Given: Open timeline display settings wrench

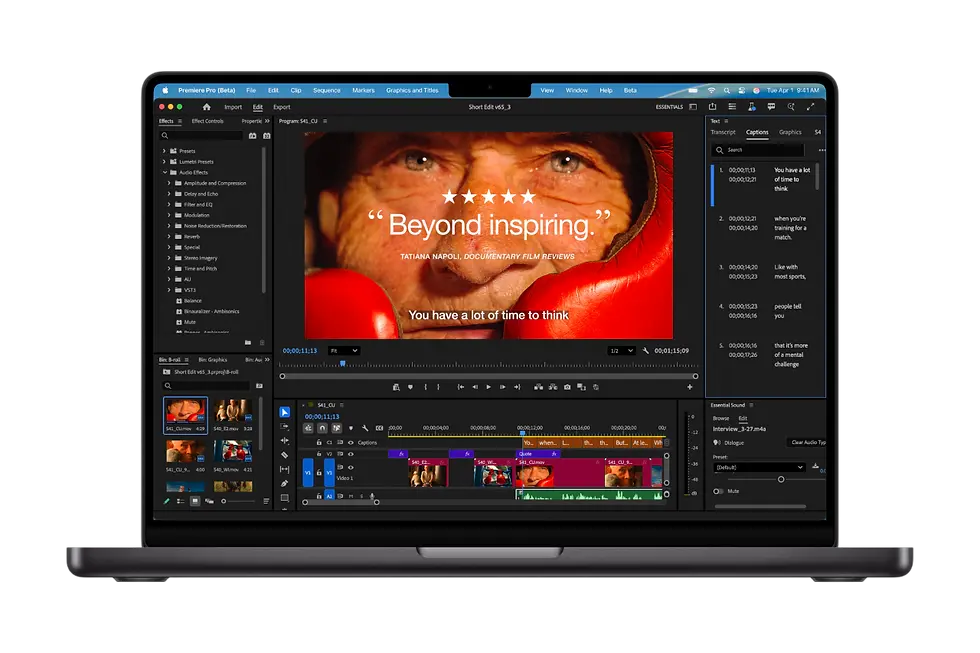Looking at the screenshot, I should pos(365,428).
